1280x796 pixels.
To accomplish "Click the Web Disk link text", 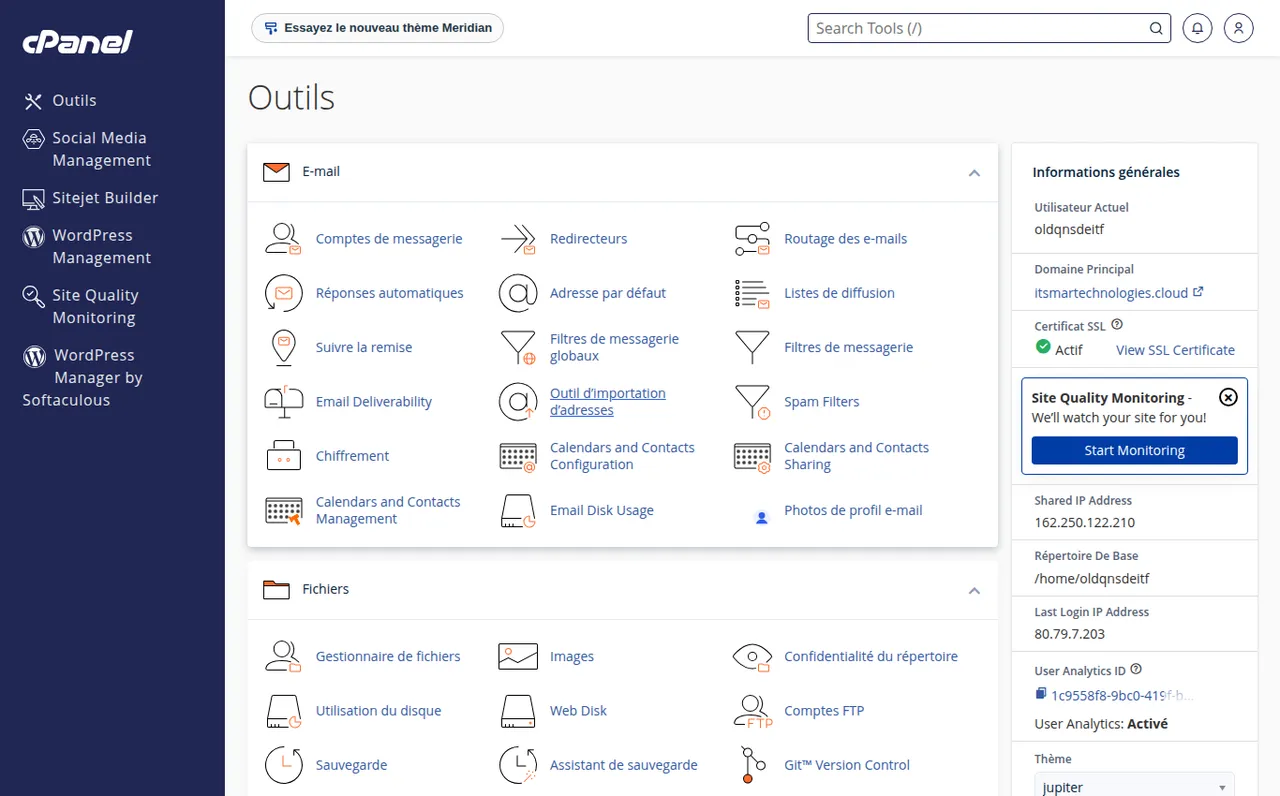I will click(578, 711).
